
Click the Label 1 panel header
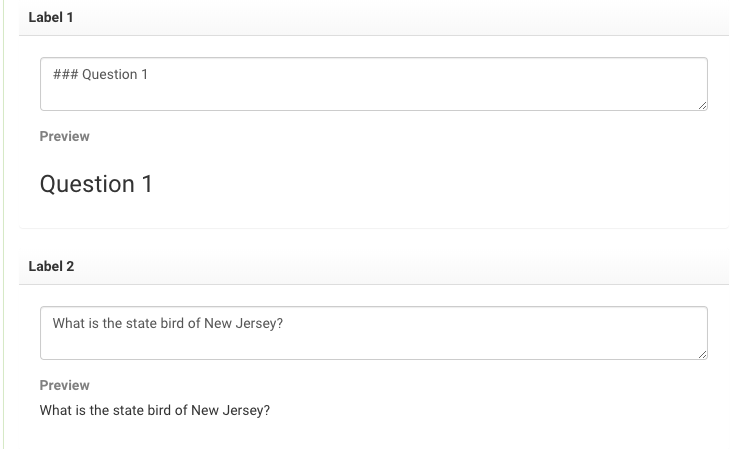(373, 18)
